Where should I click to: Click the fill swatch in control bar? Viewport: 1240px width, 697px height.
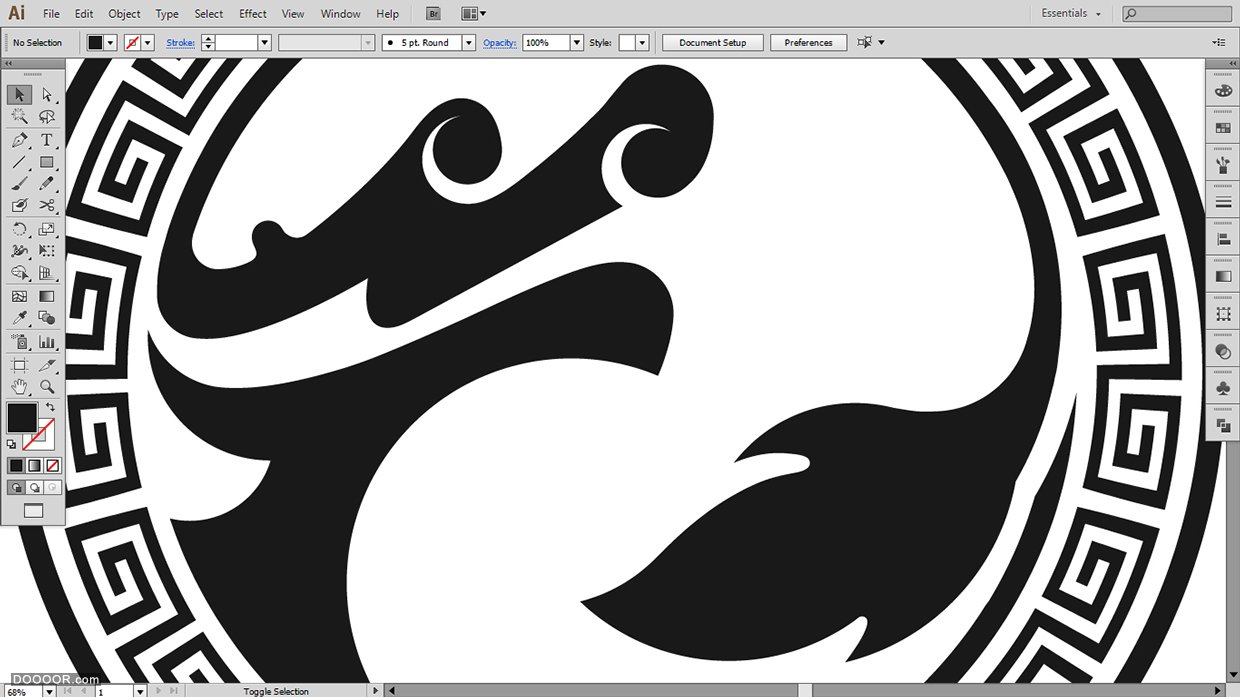coord(96,43)
